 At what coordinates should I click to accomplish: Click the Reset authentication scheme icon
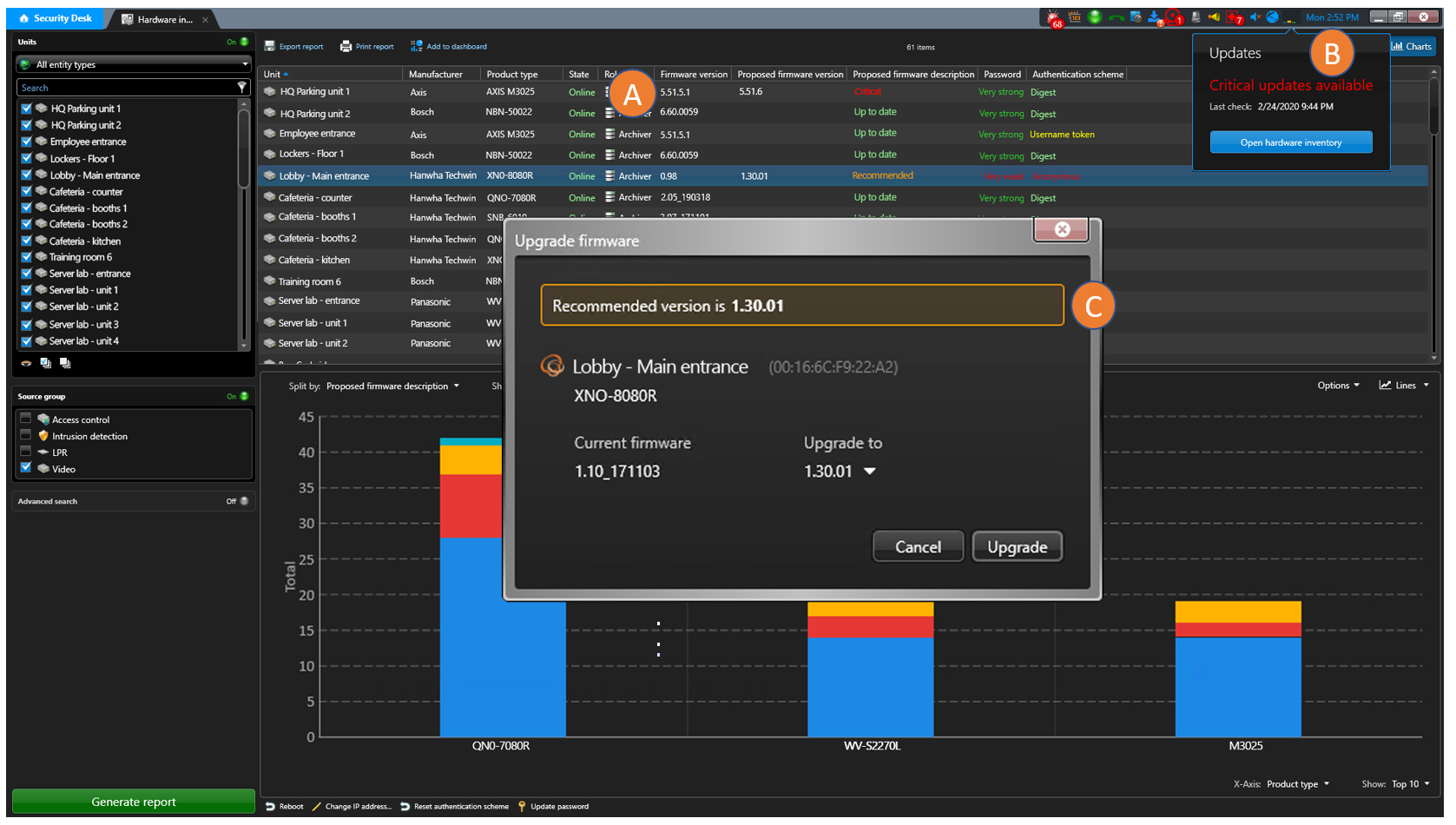click(x=403, y=806)
